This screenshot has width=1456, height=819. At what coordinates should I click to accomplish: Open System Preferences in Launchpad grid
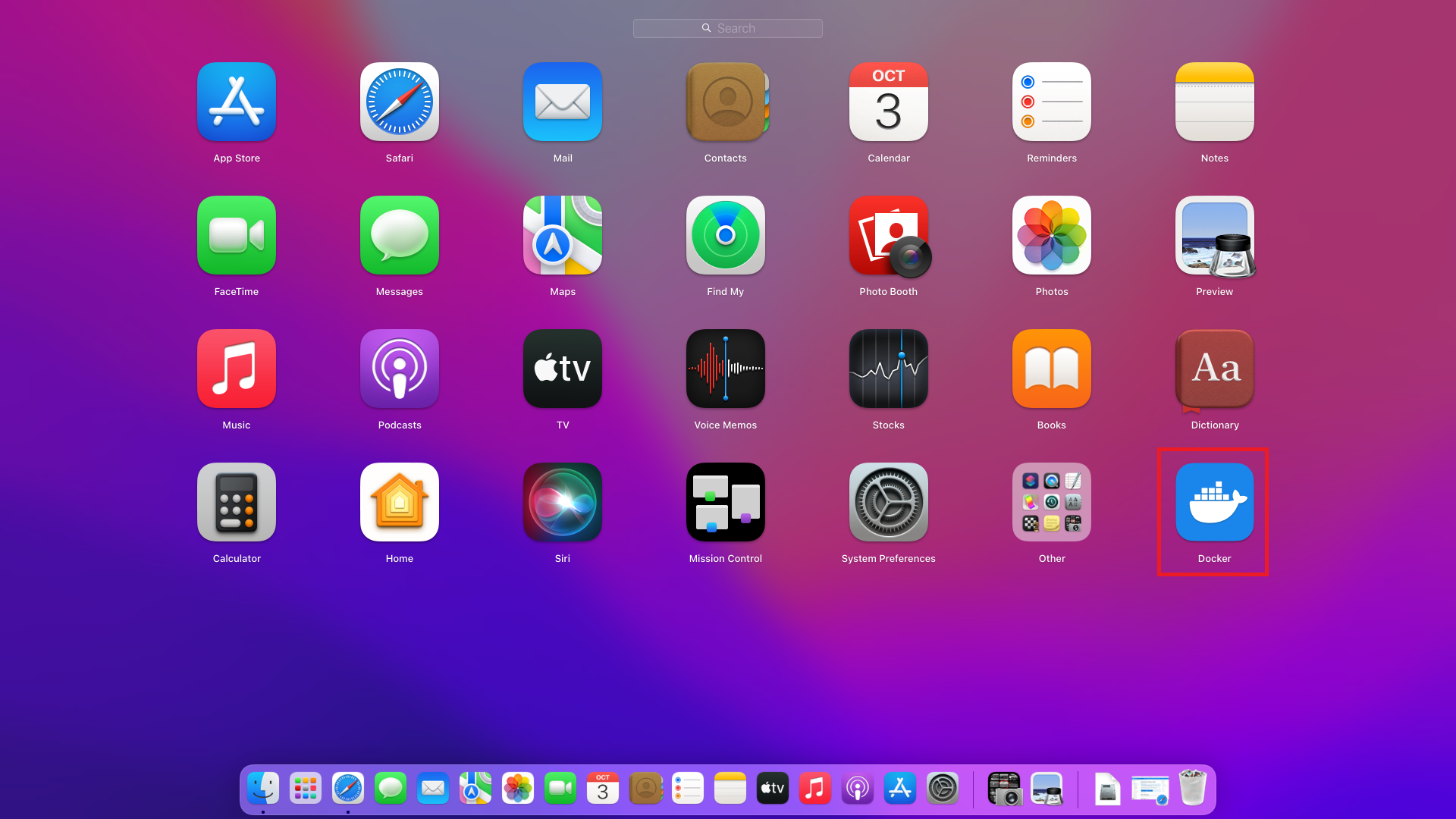(x=888, y=502)
